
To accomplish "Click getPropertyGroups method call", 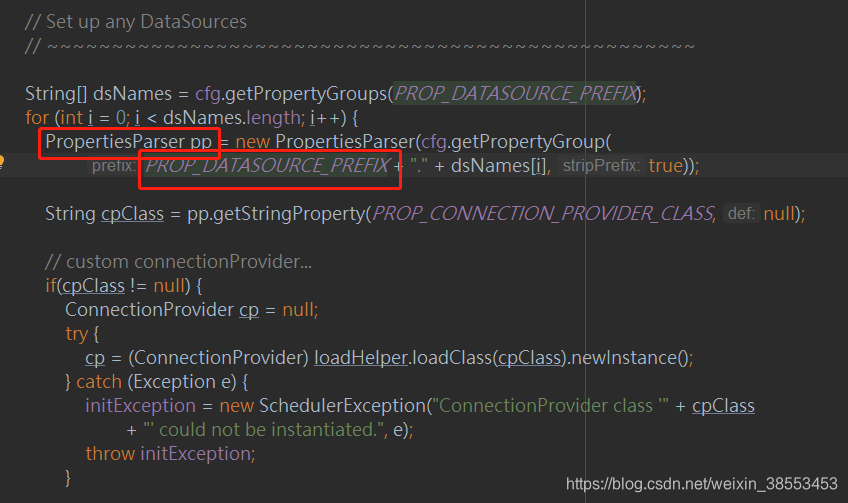I will pos(306,94).
